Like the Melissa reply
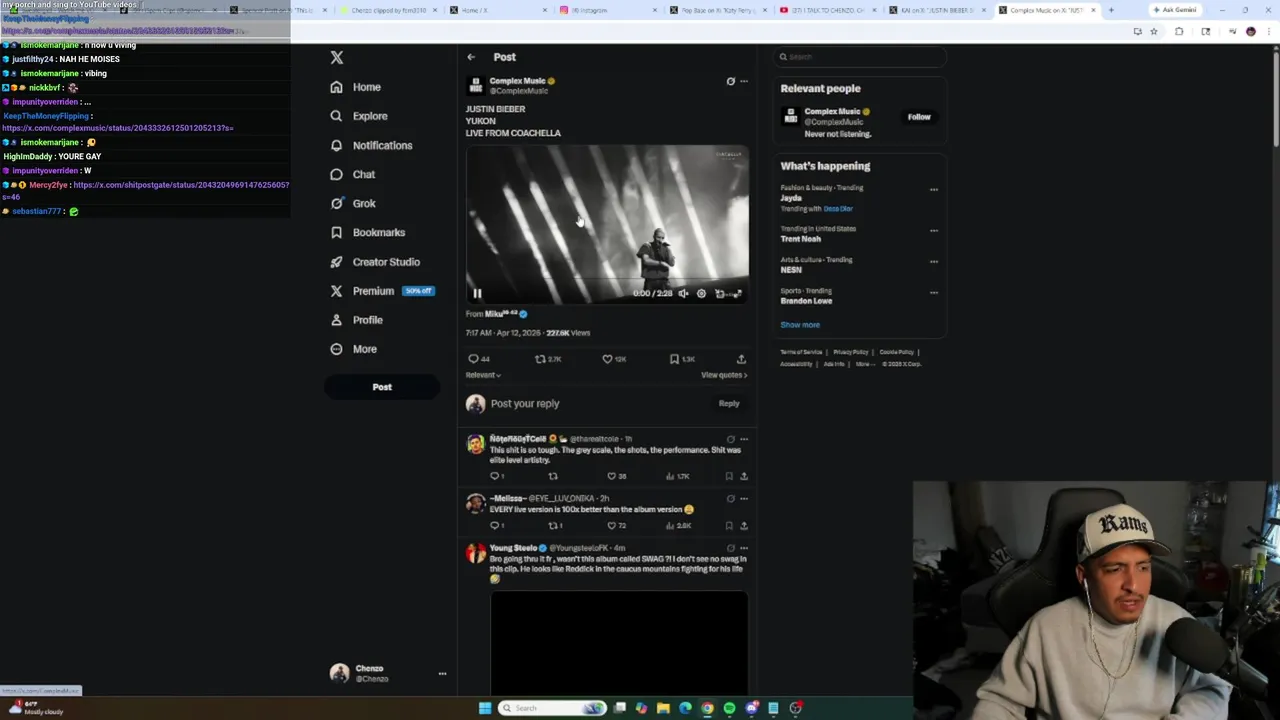 click(x=617, y=525)
